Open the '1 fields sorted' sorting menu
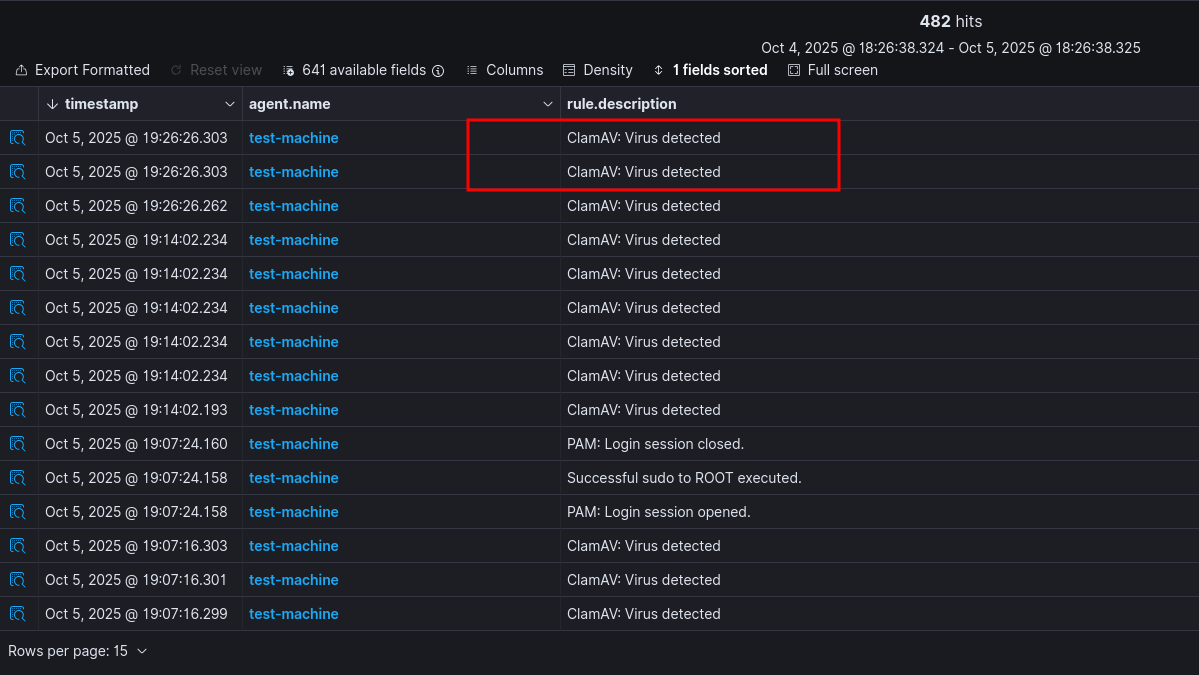 (x=710, y=70)
